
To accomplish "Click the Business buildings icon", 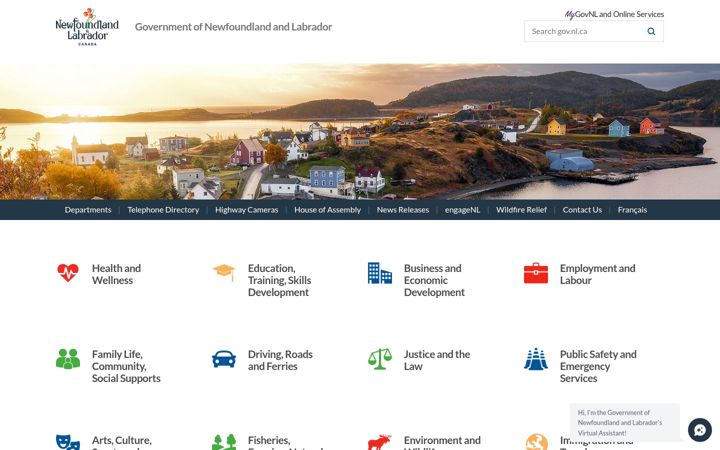I will point(380,273).
